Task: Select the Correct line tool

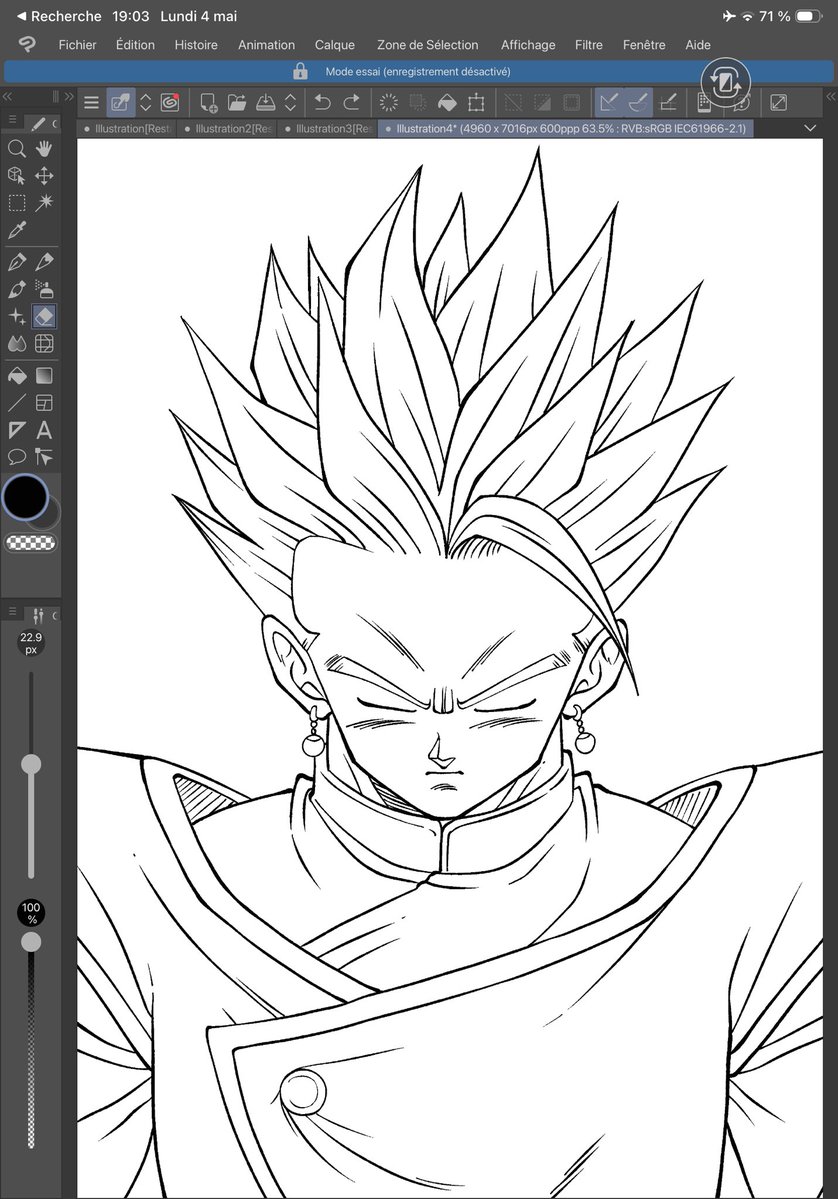Action: [44, 457]
